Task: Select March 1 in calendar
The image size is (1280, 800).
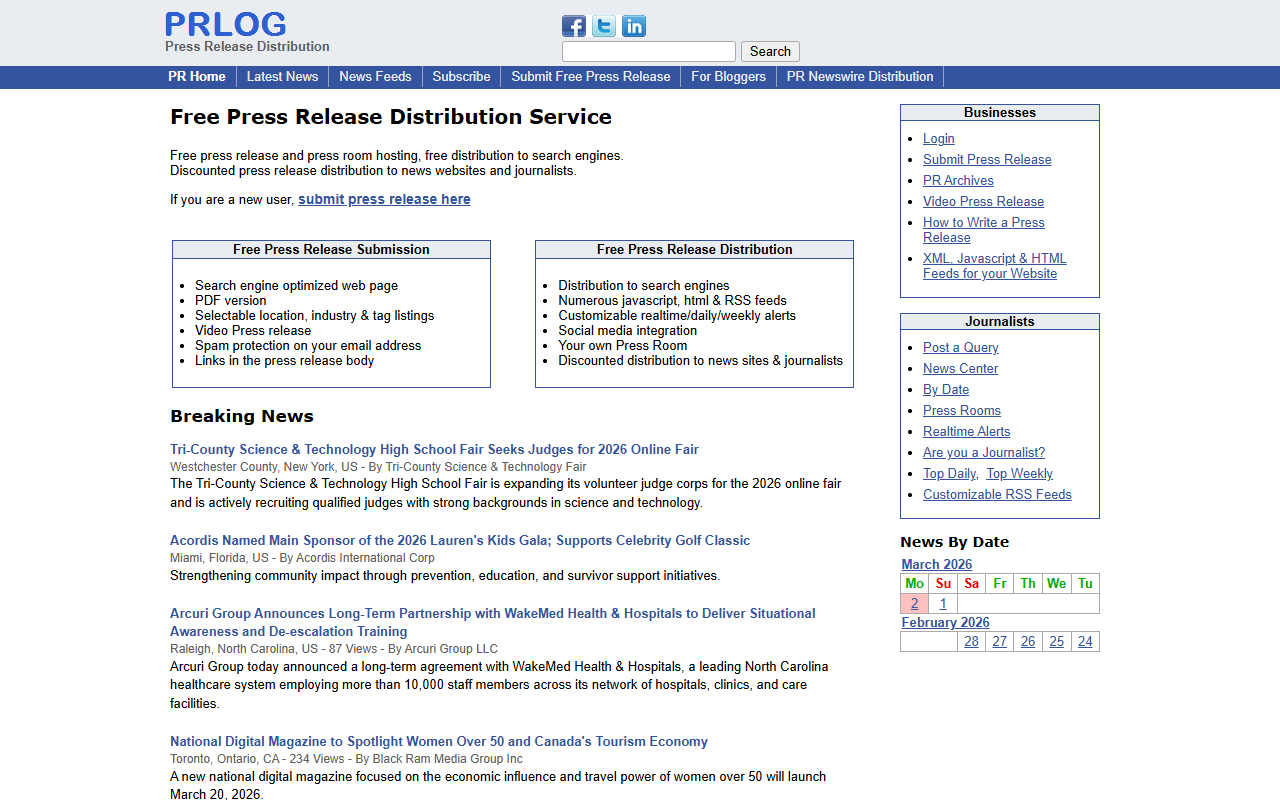Action: pos(943,603)
